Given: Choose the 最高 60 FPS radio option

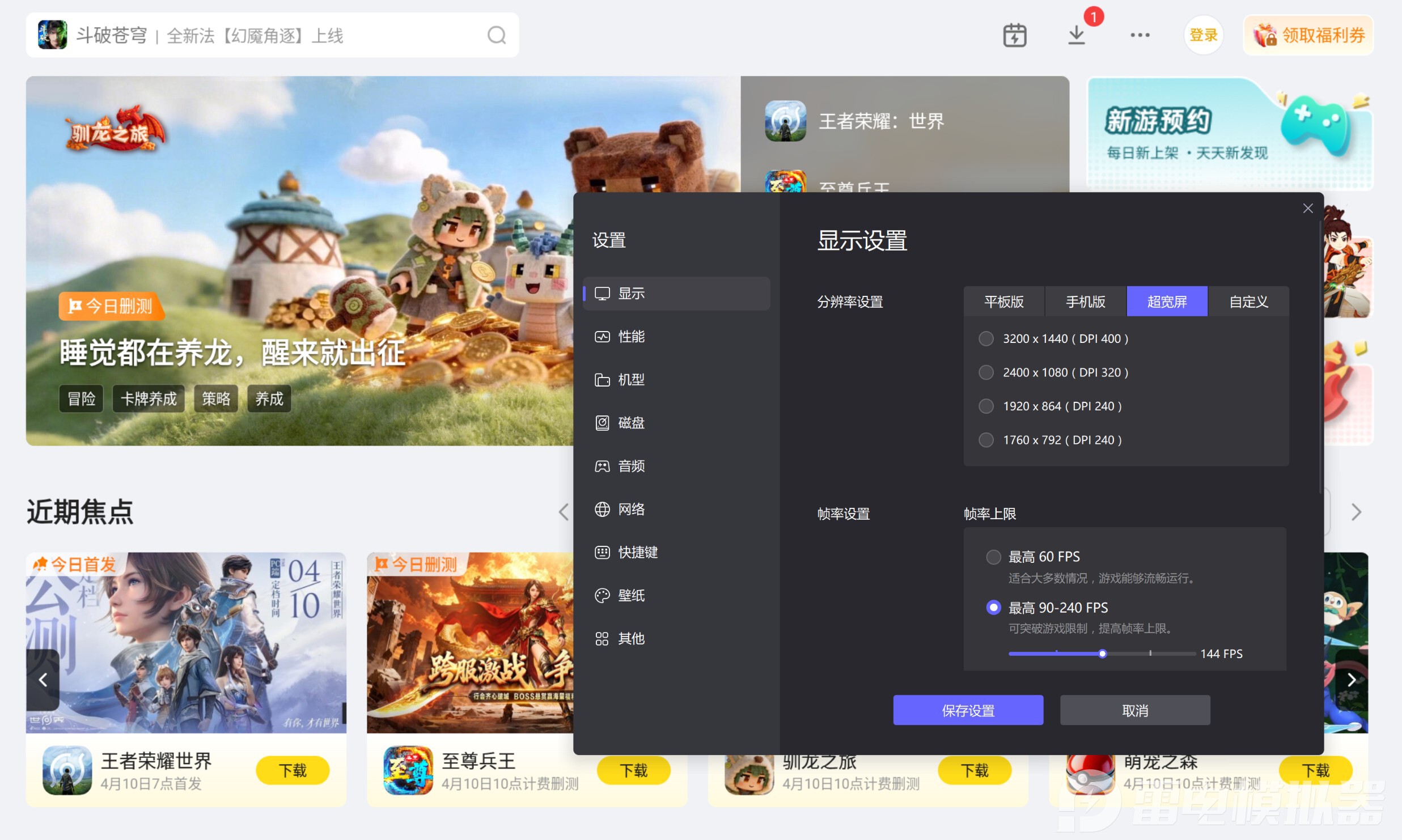Looking at the screenshot, I should tap(993, 557).
